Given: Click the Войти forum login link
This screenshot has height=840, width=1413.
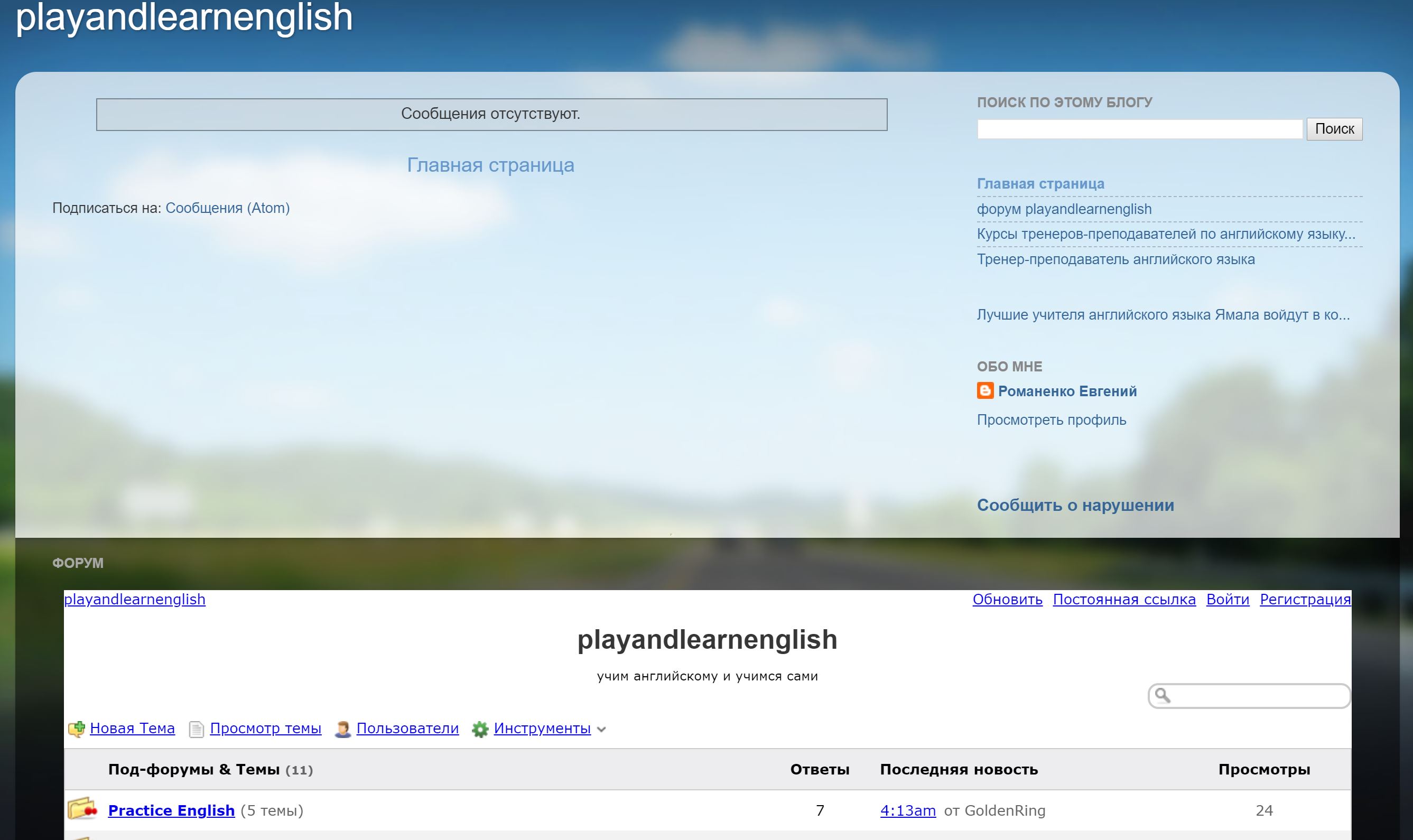Looking at the screenshot, I should click(x=1228, y=600).
